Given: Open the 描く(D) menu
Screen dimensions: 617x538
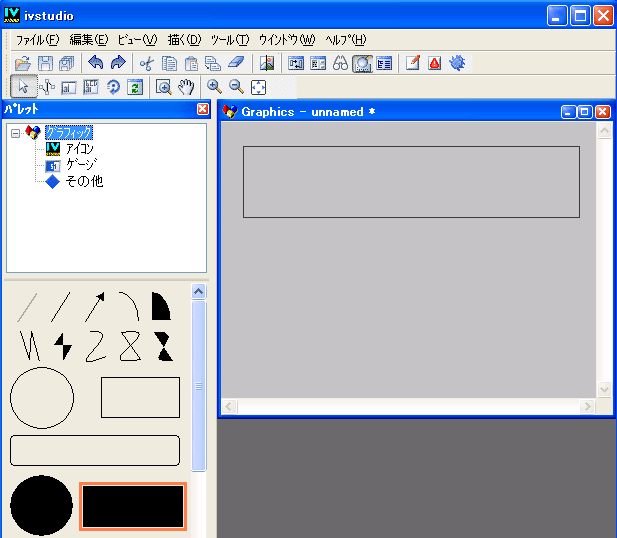Looking at the screenshot, I should (184, 39).
